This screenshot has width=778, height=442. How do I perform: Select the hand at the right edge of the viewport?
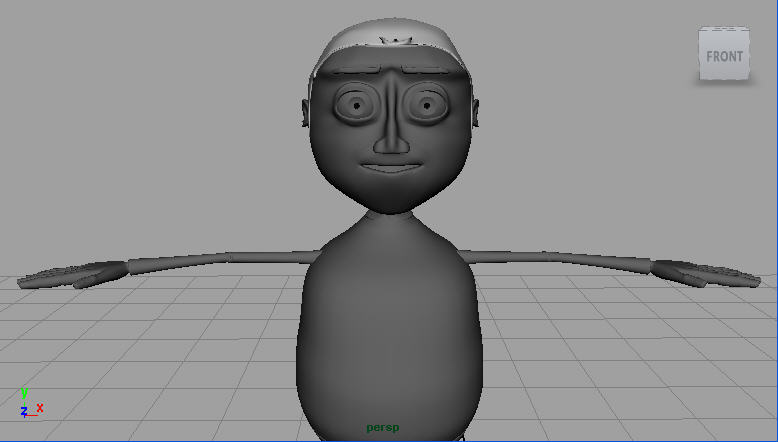(705, 274)
